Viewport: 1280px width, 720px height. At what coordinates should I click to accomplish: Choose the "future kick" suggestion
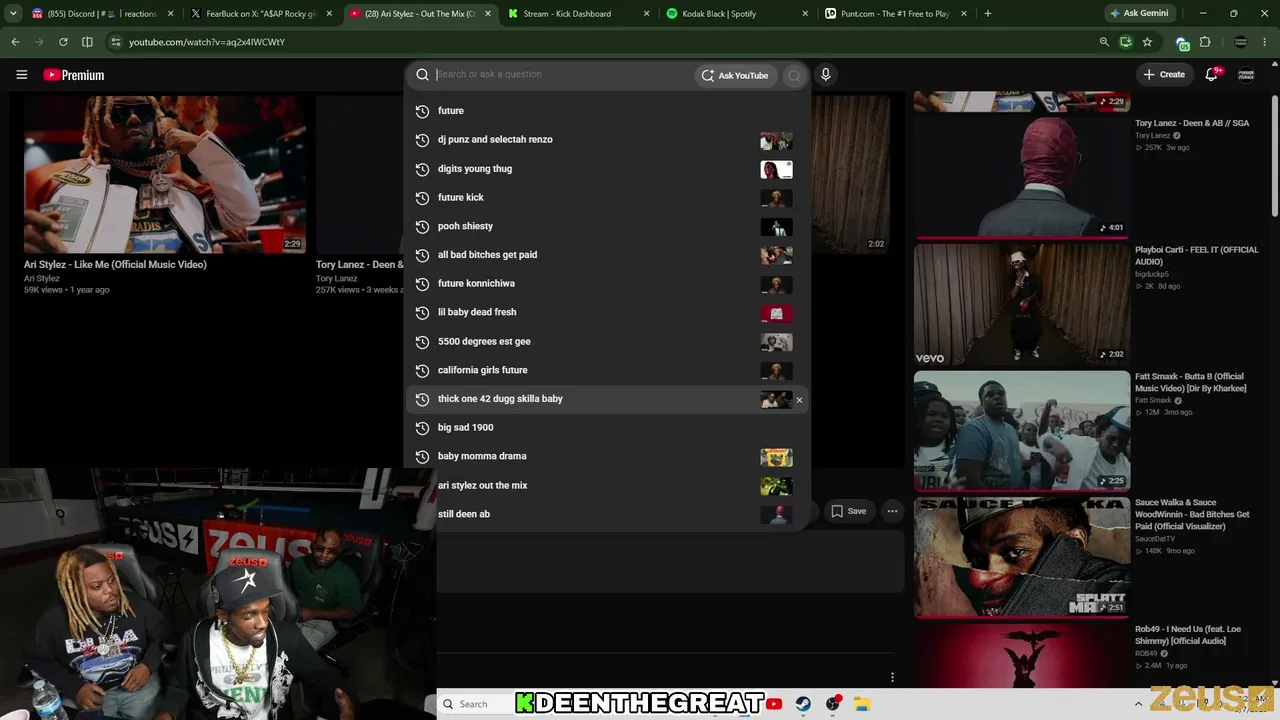[608, 198]
